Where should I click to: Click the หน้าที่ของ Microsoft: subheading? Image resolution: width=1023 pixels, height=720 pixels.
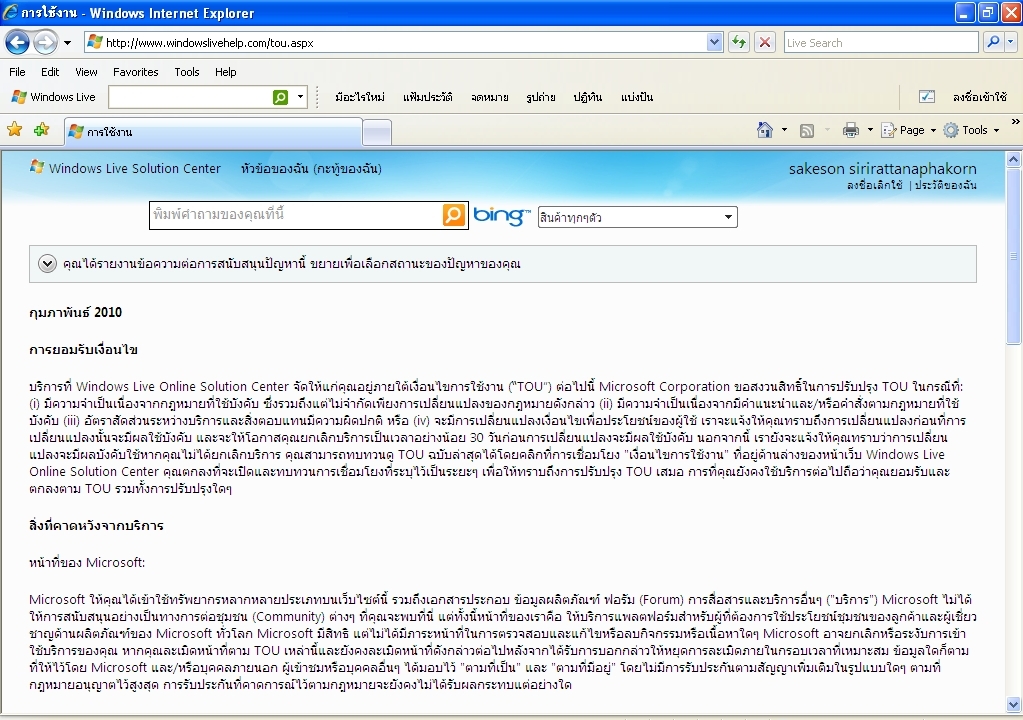point(87,562)
